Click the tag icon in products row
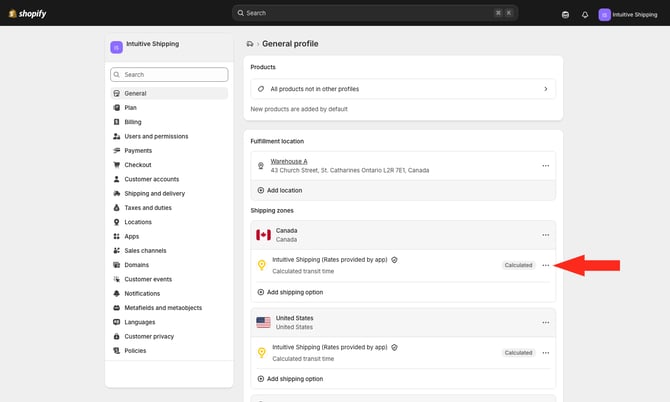Image resolution: width=670 pixels, height=402 pixels. (x=261, y=89)
